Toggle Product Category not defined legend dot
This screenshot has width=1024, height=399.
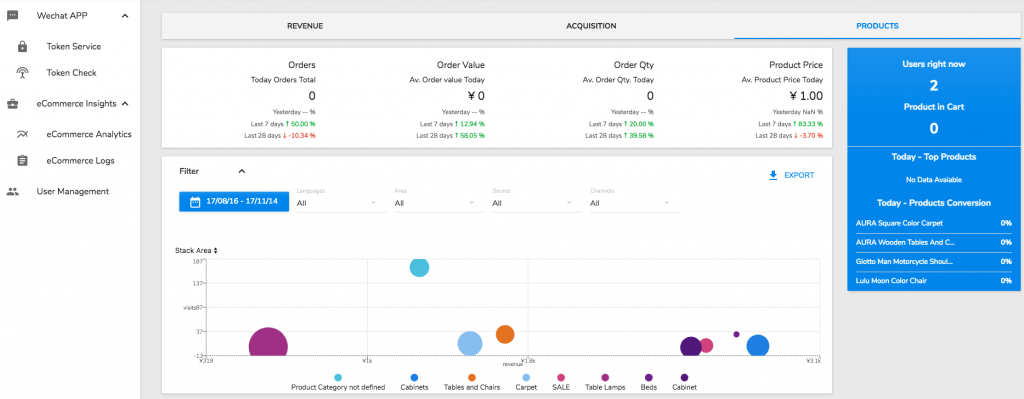pyautogui.click(x=338, y=377)
